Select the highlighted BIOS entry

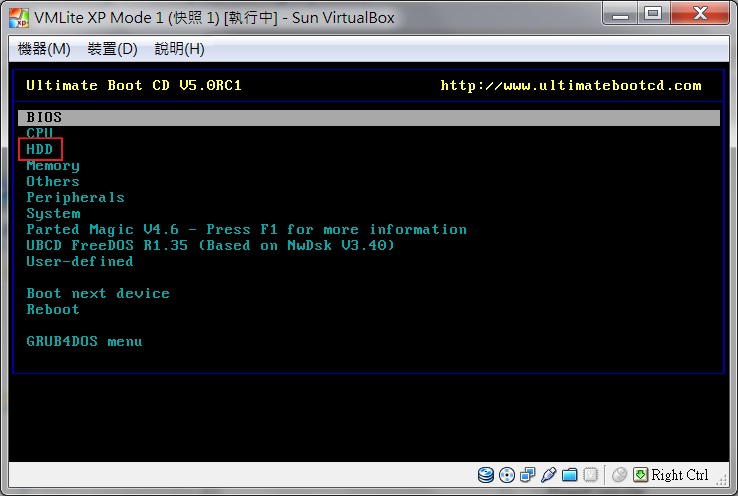[x=369, y=117]
